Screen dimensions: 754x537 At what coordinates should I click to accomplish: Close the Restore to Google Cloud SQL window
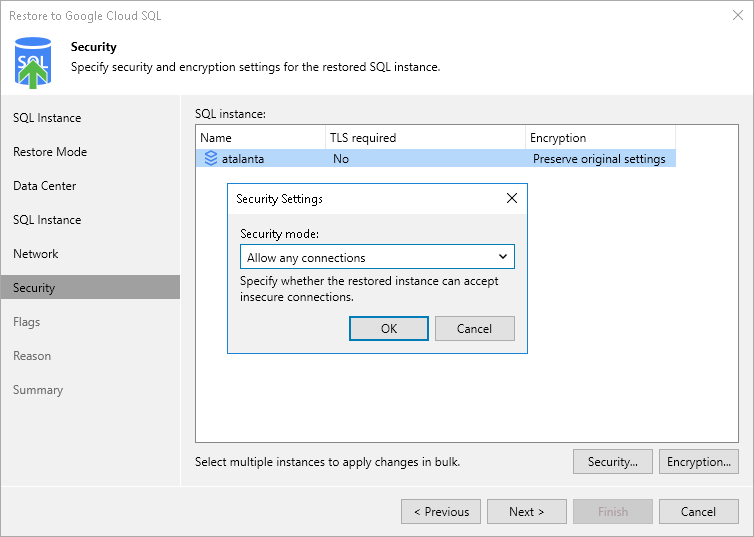tap(738, 15)
